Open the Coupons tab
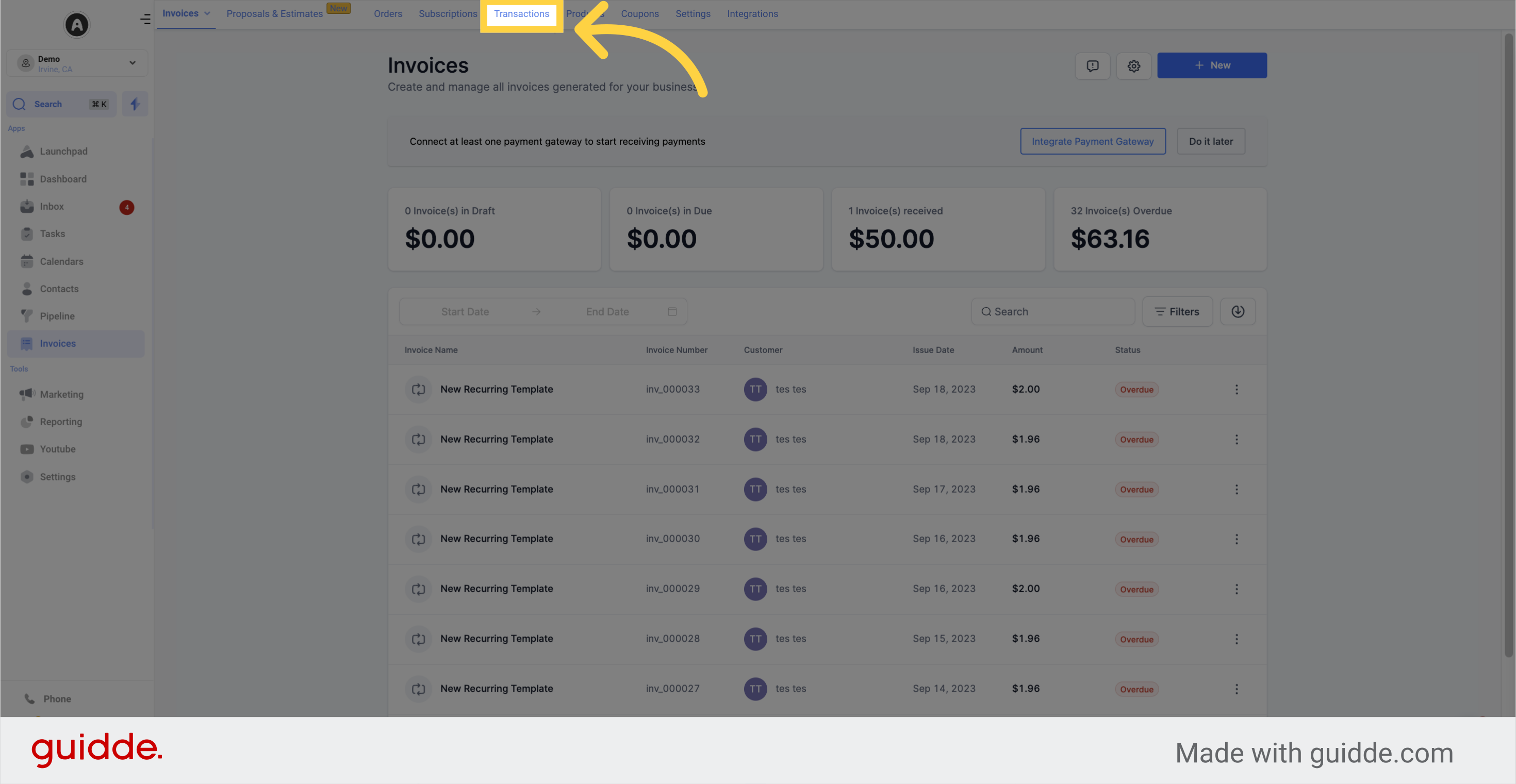 click(640, 13)
